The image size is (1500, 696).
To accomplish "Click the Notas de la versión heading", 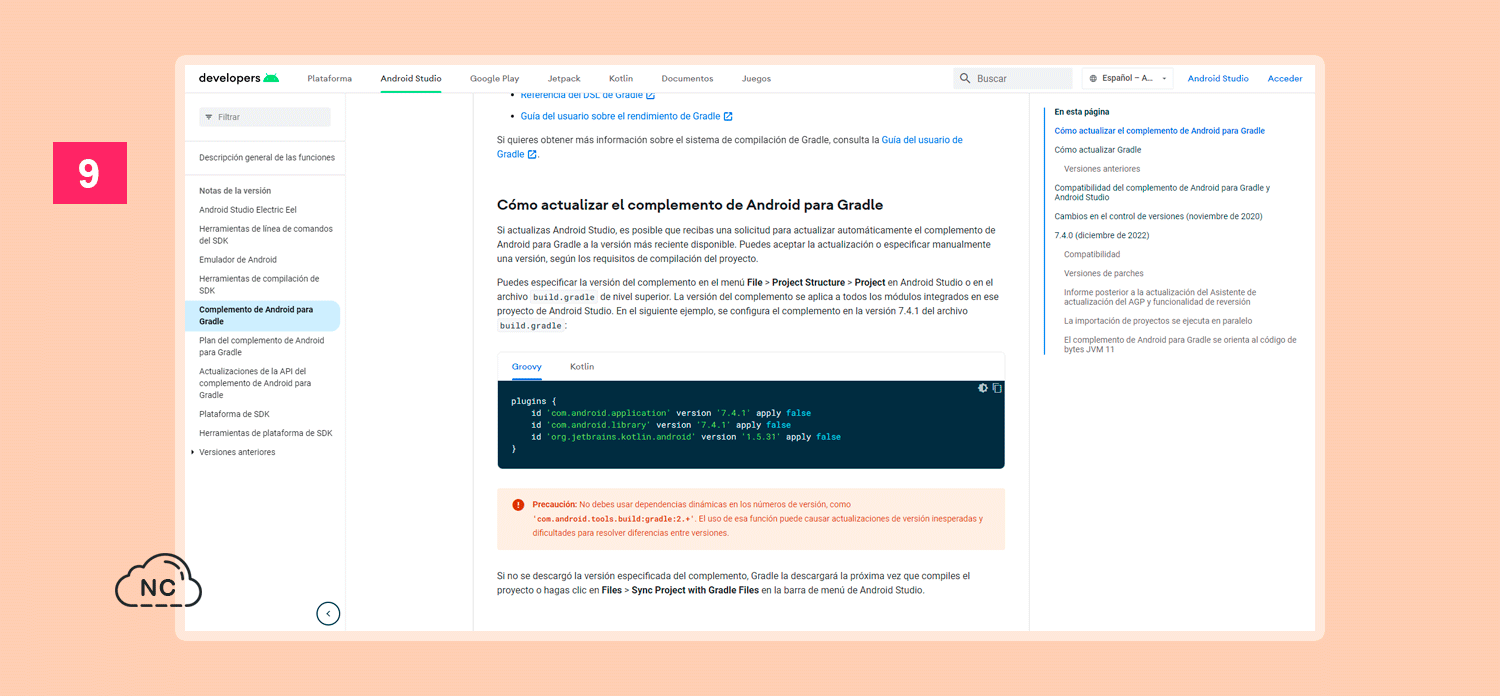I will [x=235, y=191].
